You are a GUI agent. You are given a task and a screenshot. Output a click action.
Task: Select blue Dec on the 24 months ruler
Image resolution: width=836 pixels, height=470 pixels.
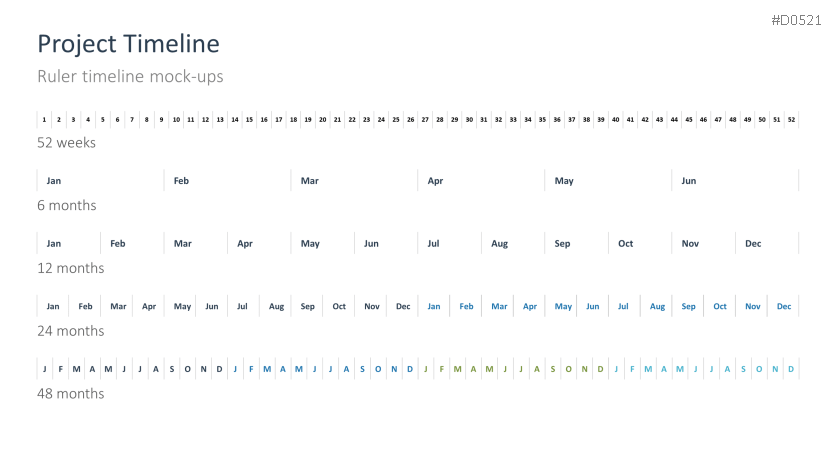point(784,307)
